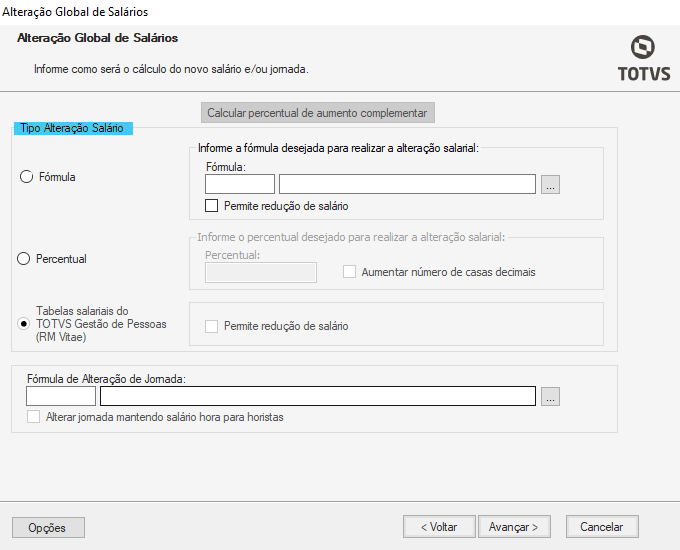Click the wide Jornada formula description field
The width and height of the screenshot is (680, 550).
pyautogui.click(x=318, y=396)
